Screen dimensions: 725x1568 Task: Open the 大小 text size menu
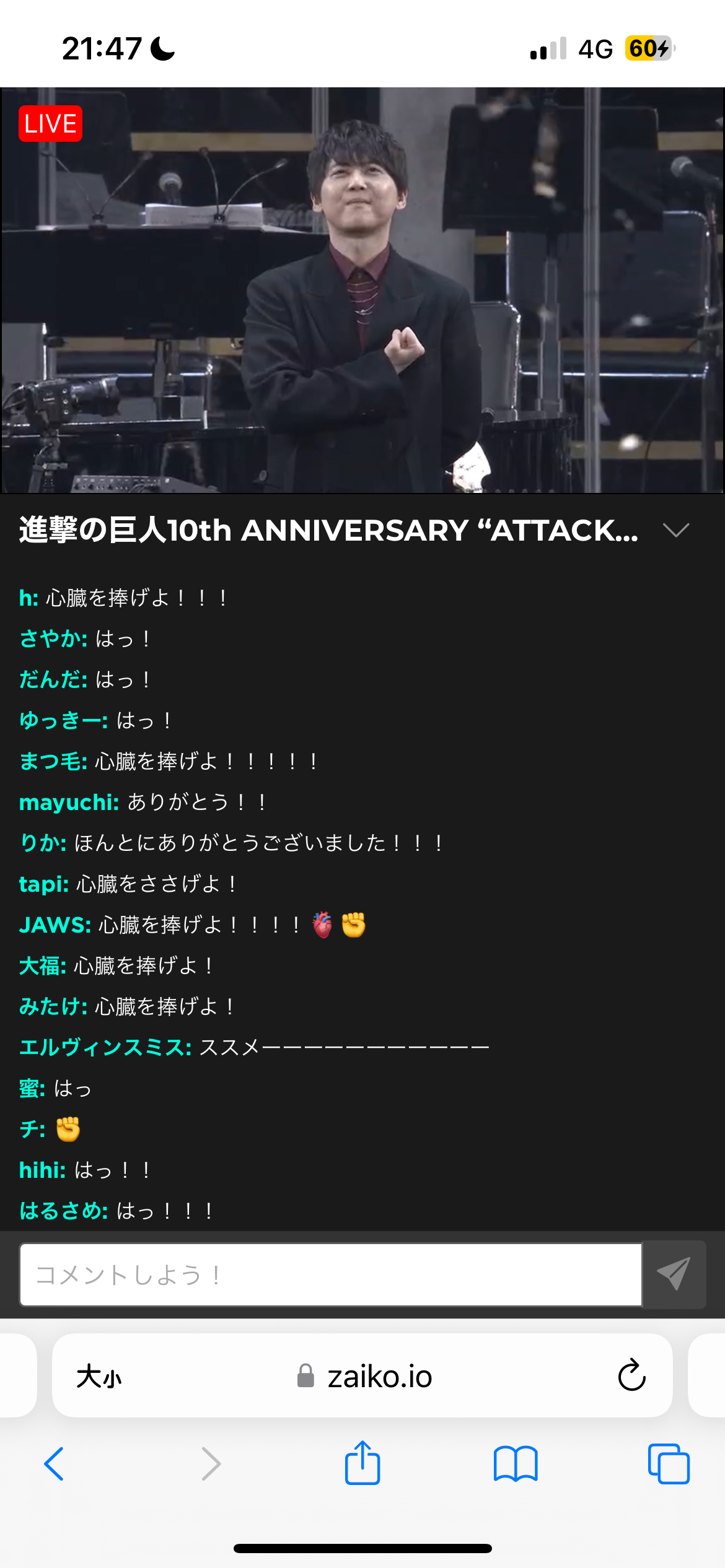click(99, 1377)
